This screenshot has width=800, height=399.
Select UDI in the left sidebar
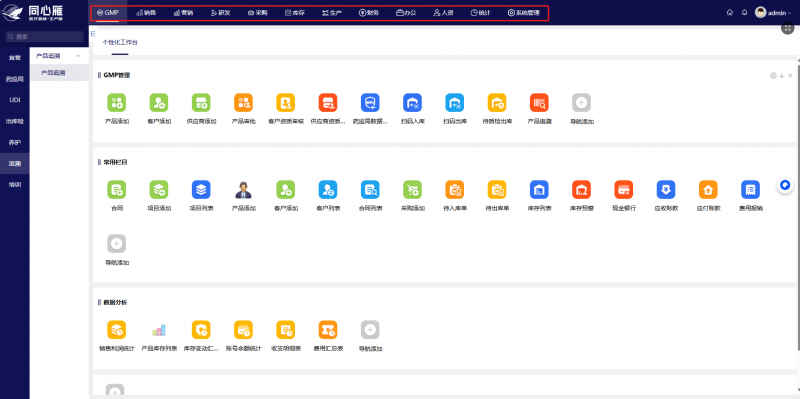click(15, 100)
